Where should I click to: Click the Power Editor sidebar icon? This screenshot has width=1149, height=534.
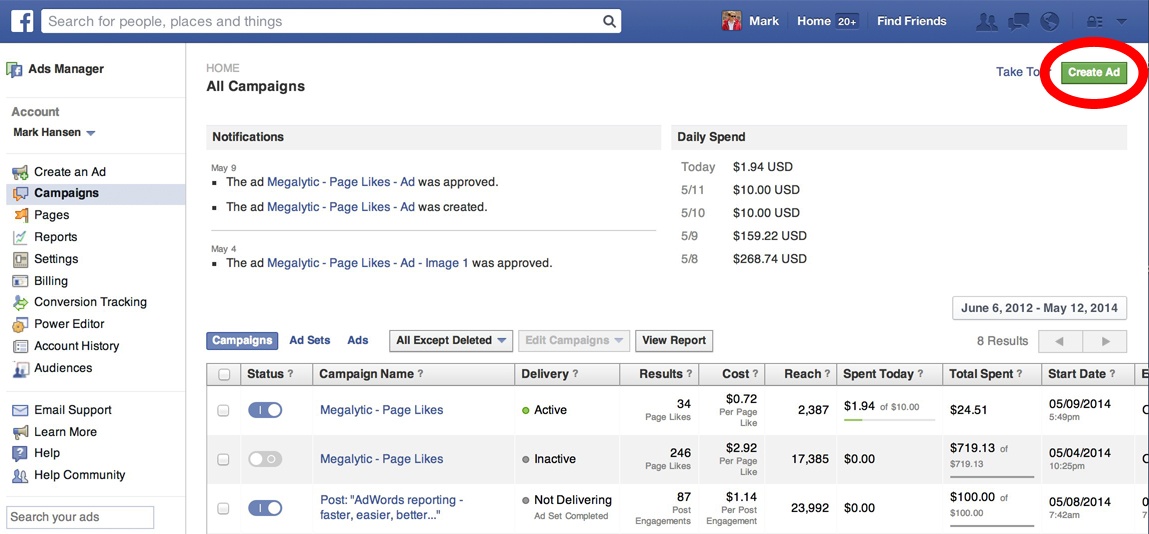[x=19, y=324]
